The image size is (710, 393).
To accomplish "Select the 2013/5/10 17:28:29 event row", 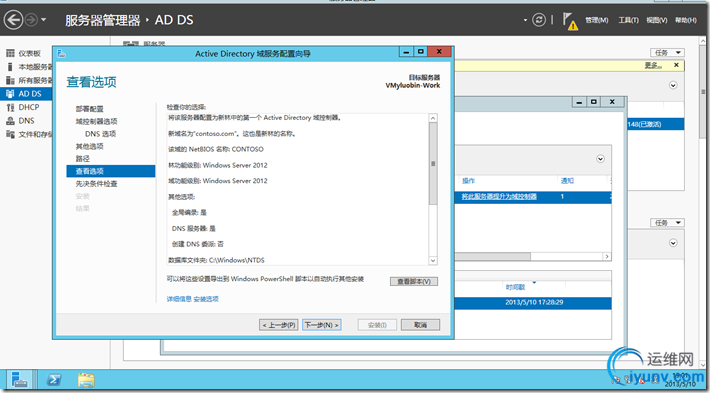I will click(532, 303).
